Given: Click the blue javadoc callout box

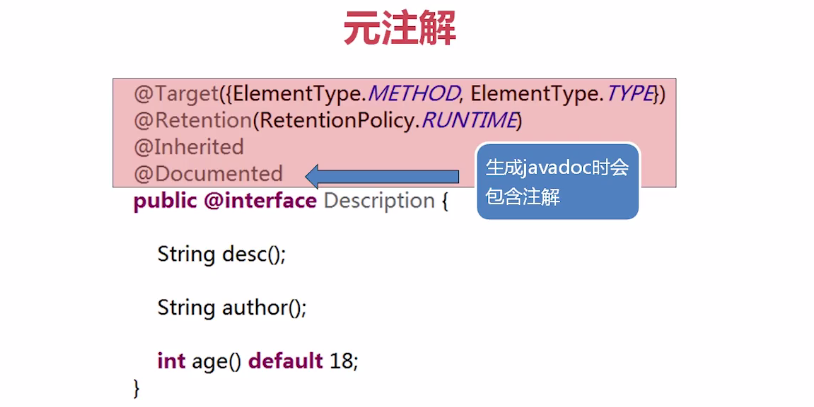Looking at the screenshot, I should (x=558, y=181).
